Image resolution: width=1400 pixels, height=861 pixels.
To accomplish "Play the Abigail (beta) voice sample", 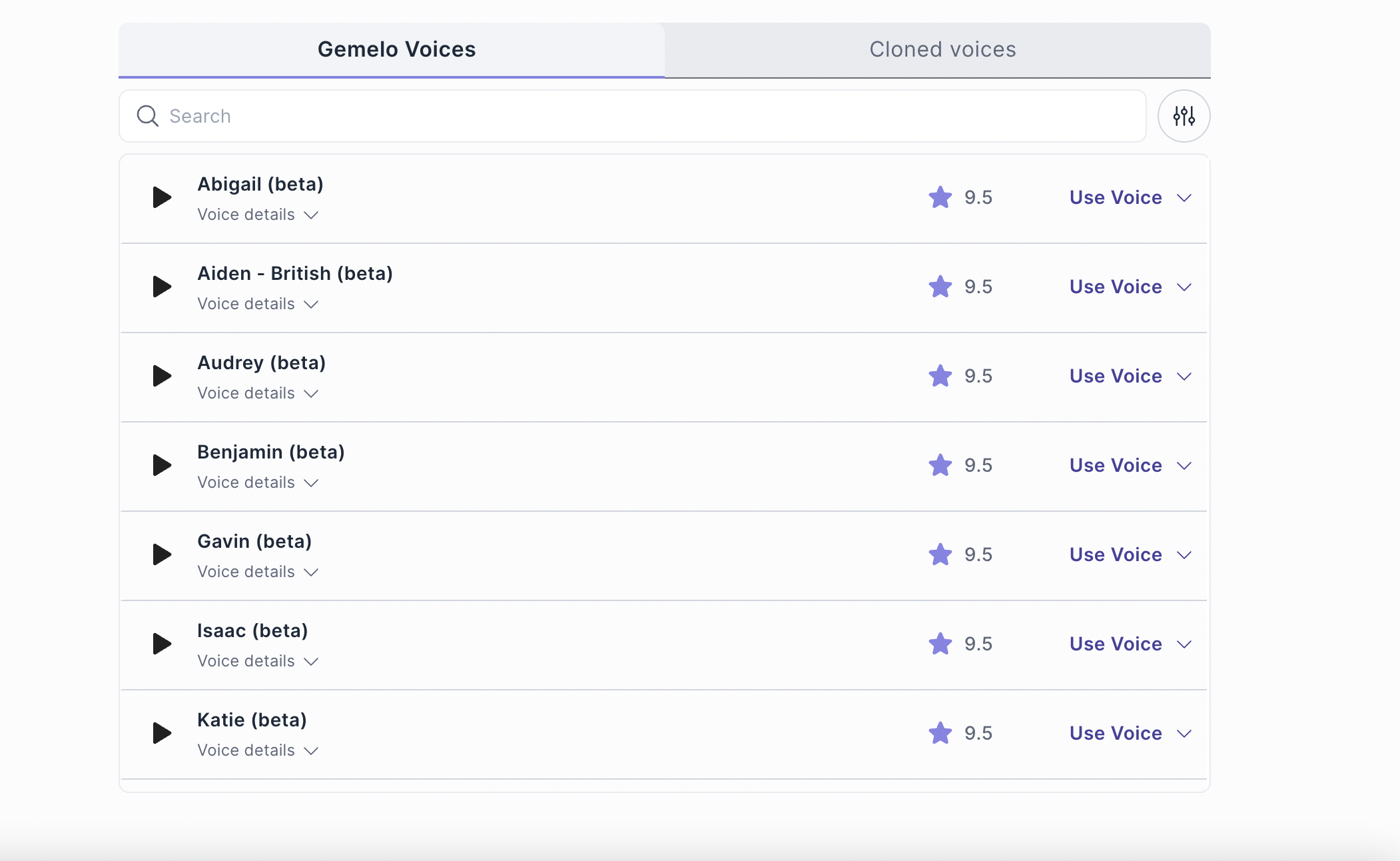I will (162, 197).
